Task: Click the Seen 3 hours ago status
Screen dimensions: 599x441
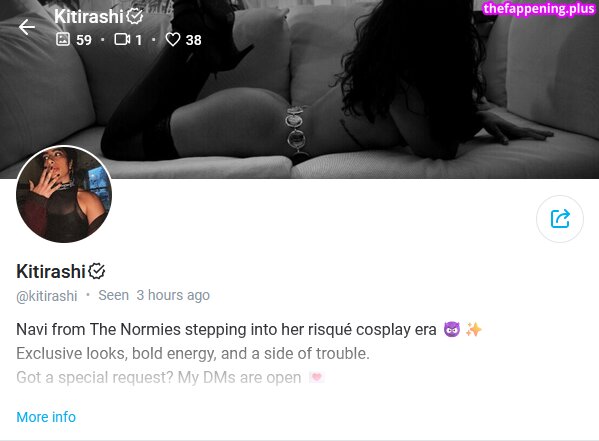Action: [x=154, y=295]
